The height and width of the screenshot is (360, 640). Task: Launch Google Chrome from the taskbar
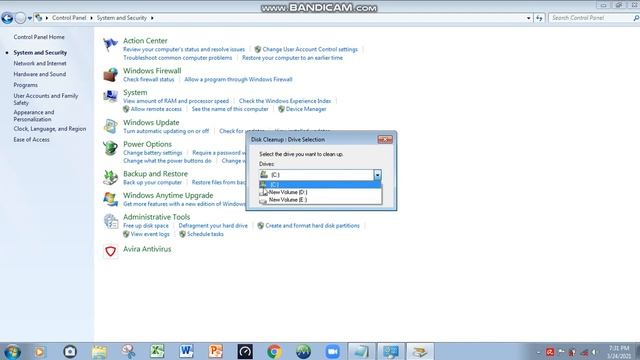(x=274, y=352)
